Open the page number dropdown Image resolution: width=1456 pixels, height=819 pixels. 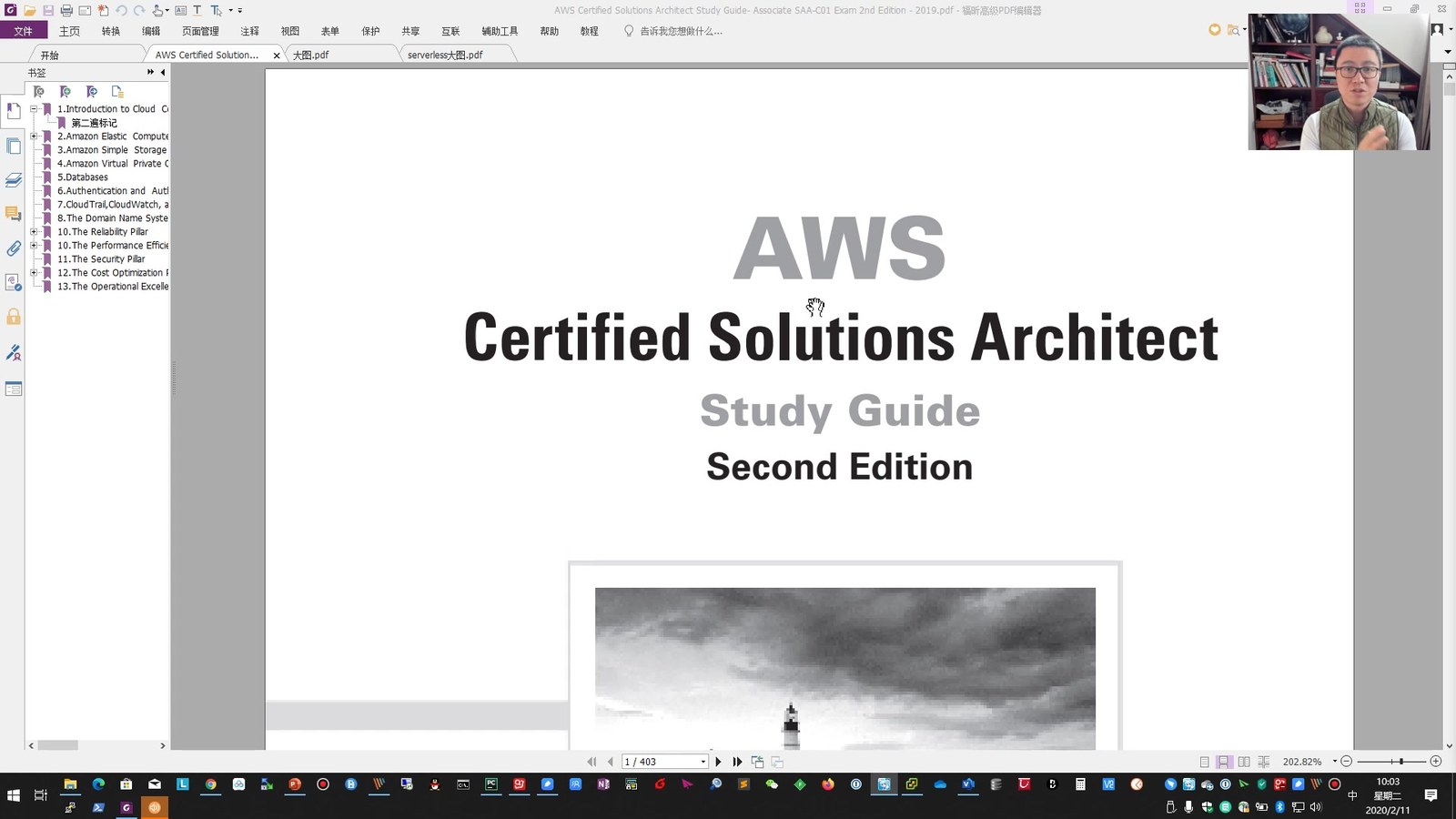[x=703, y=762]
